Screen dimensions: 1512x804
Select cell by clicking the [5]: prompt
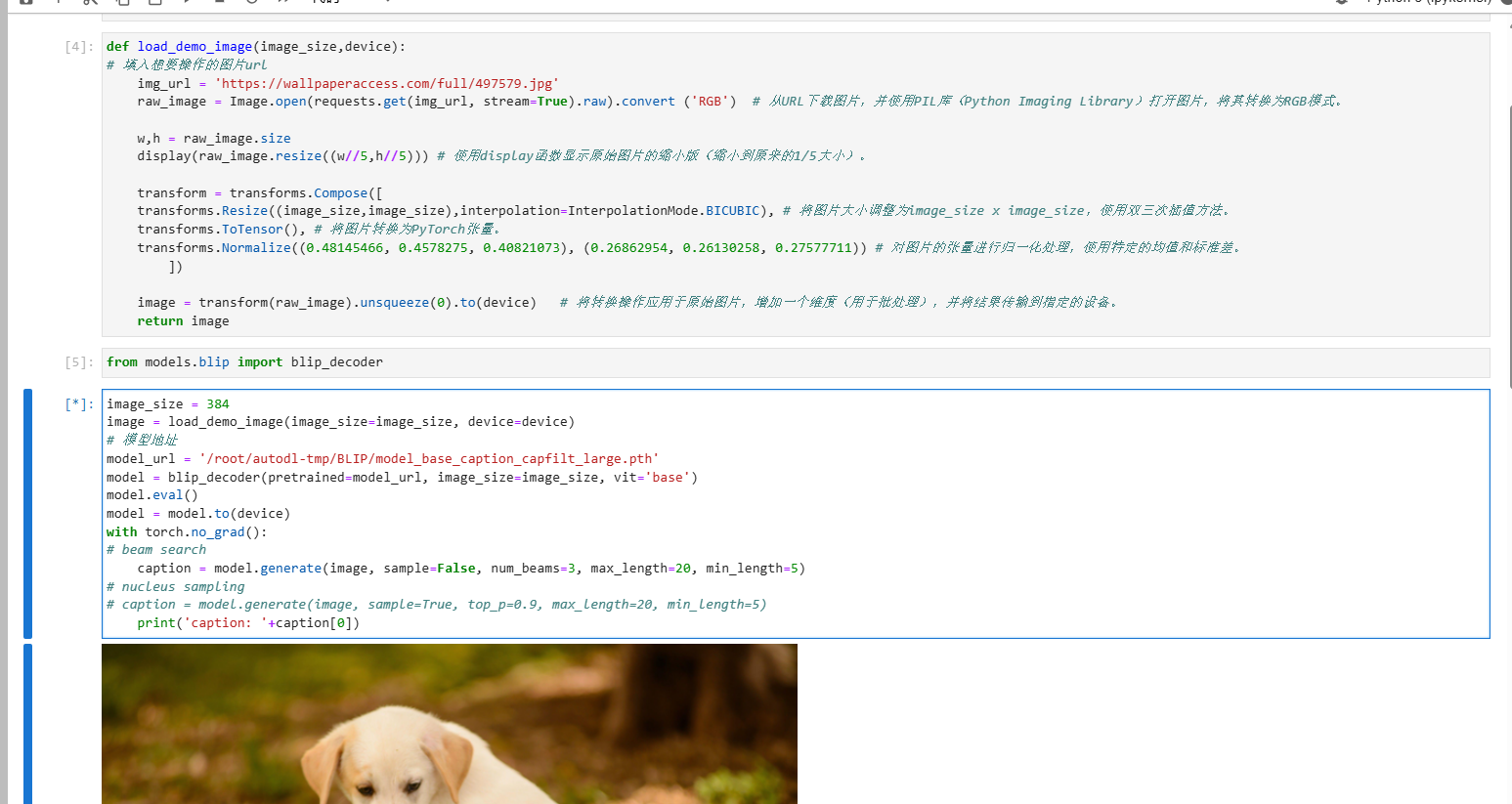click(79, 362)
